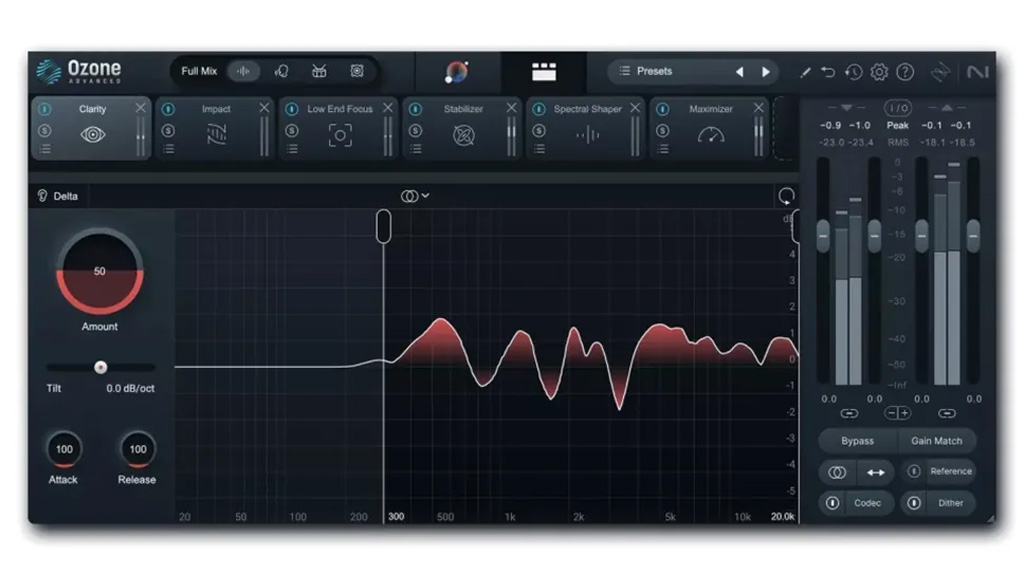Select the vocal target icon

281,71
